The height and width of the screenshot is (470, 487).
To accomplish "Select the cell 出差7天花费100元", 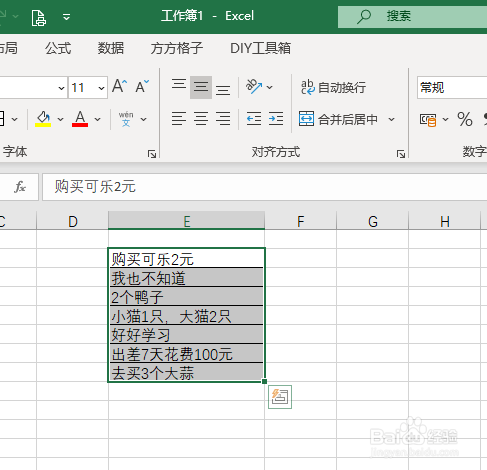I will pyautogui.click(x=186, y=353).
